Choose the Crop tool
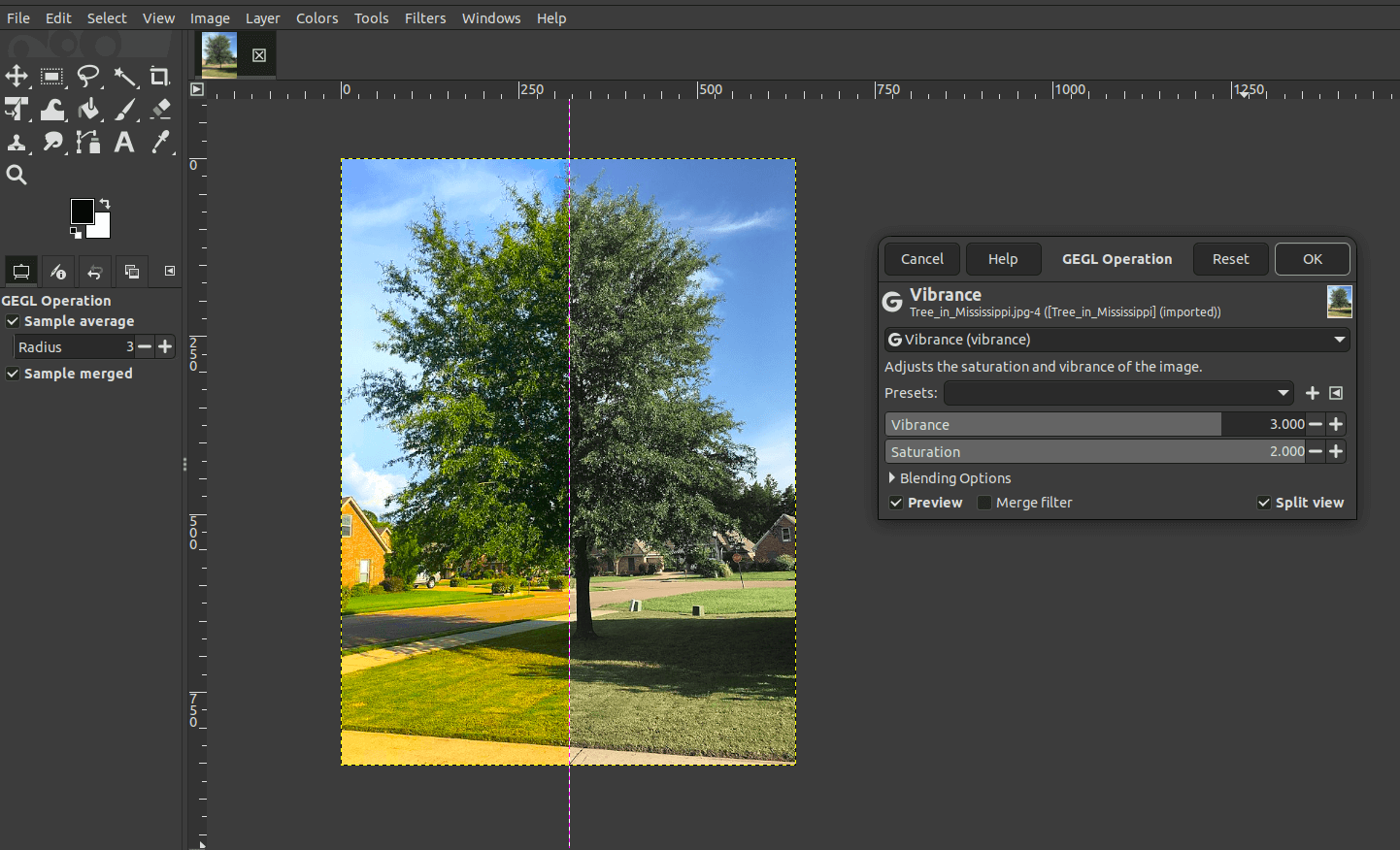1400x850 pixels. [160, 76]
